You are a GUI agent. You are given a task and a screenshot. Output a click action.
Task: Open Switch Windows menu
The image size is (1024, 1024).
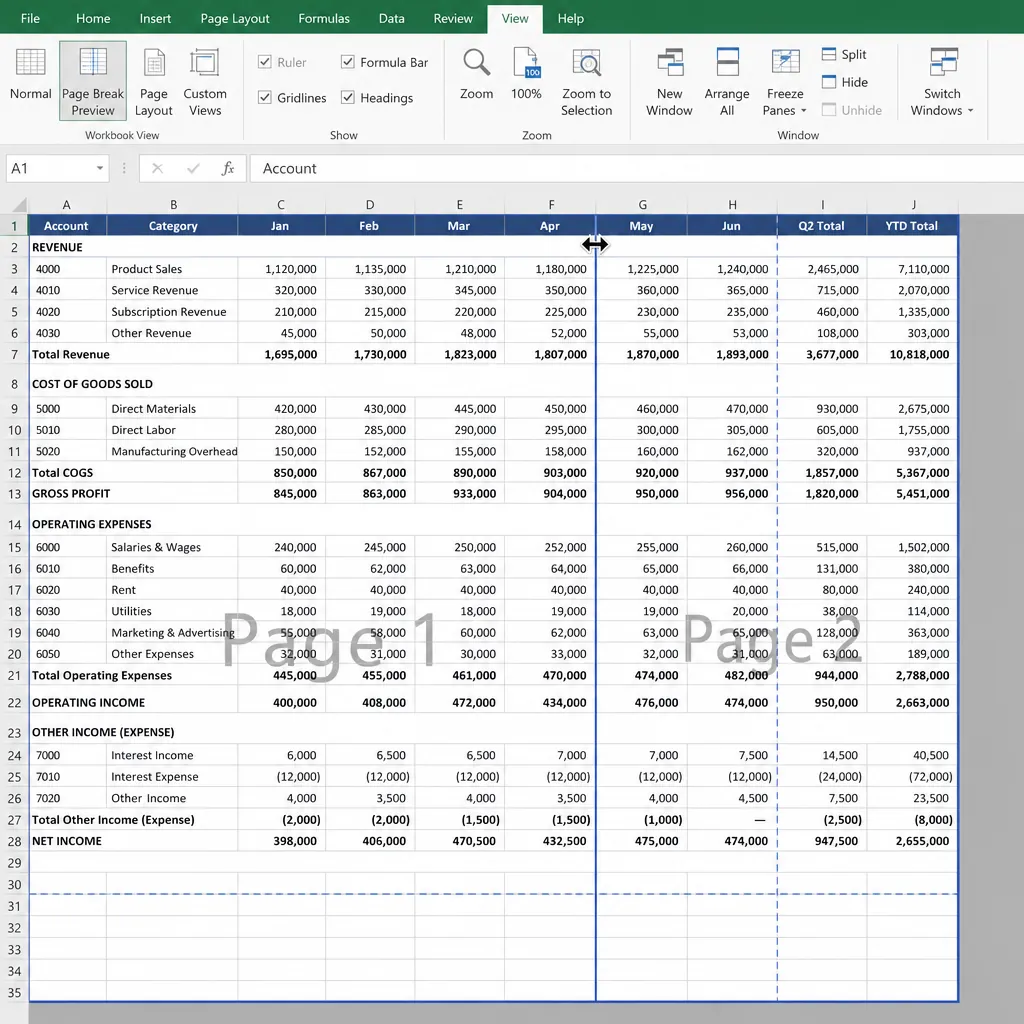point(942,82)
